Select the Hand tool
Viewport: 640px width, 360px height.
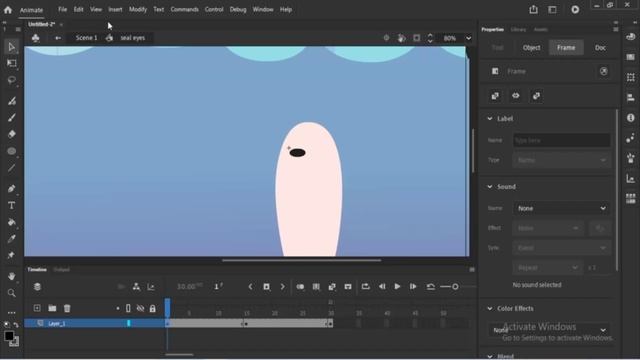[11, 276]
